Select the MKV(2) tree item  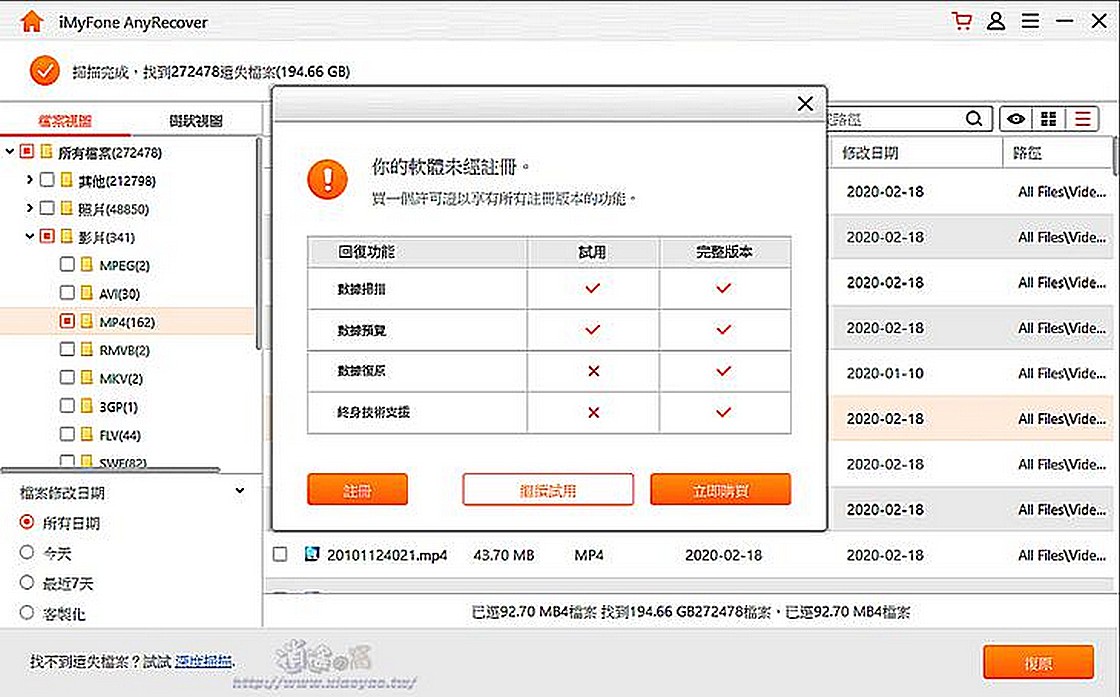point(121,378)
